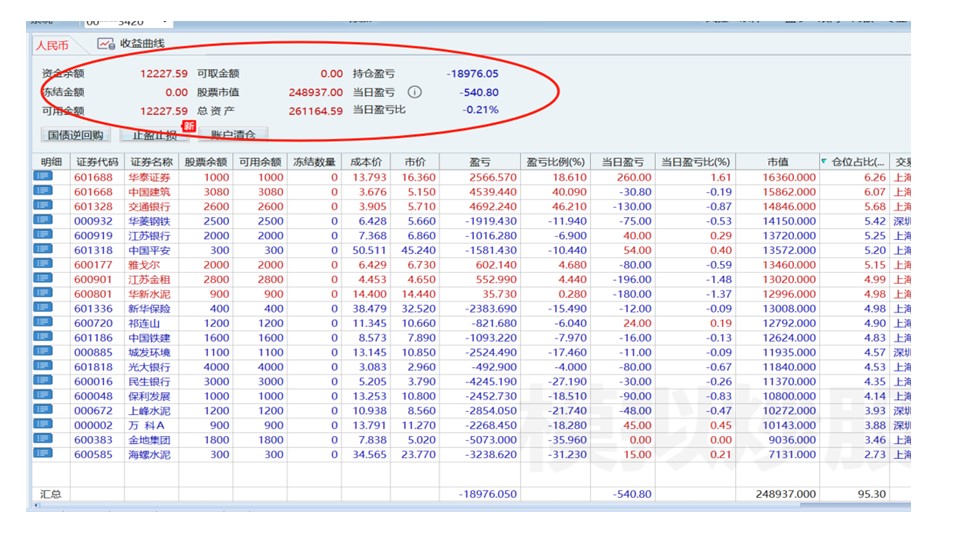The width and height of the screenshot is (960, 540).
Task: Open detail icon for 保利发展 row
Action: (x=43, y=396)
